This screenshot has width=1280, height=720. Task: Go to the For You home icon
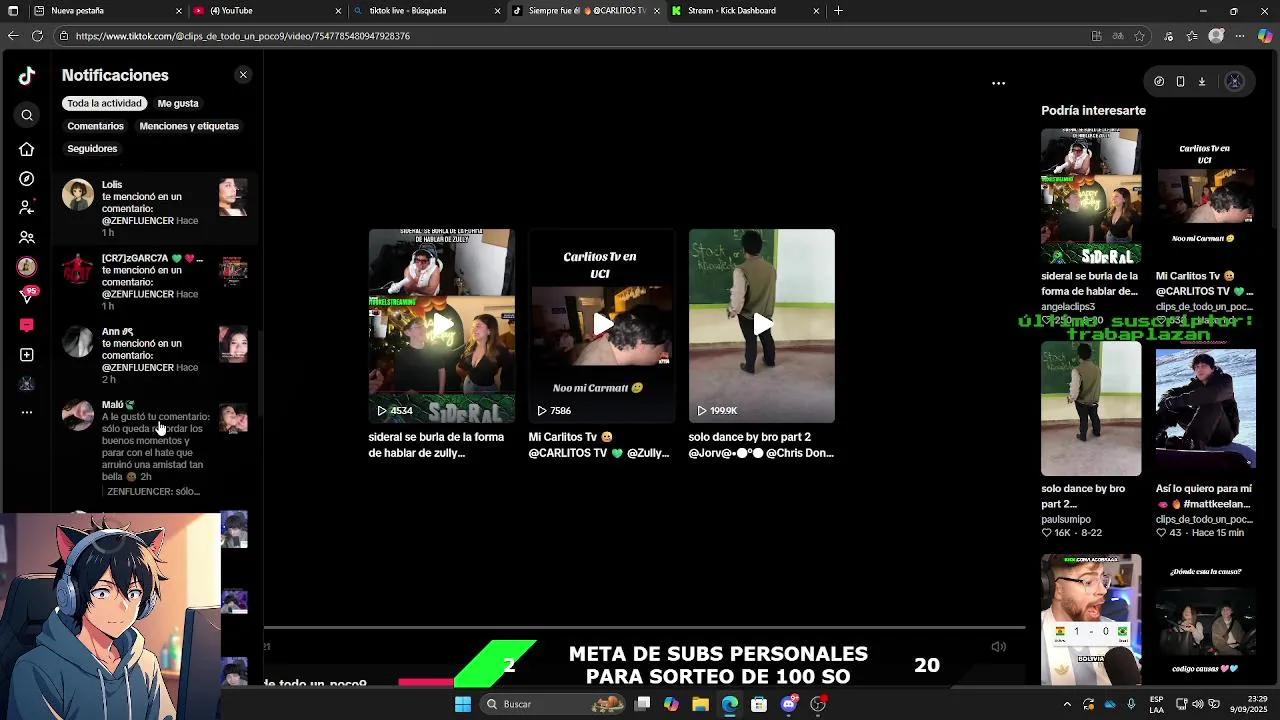pyautogui.click(x=27, y=149)
